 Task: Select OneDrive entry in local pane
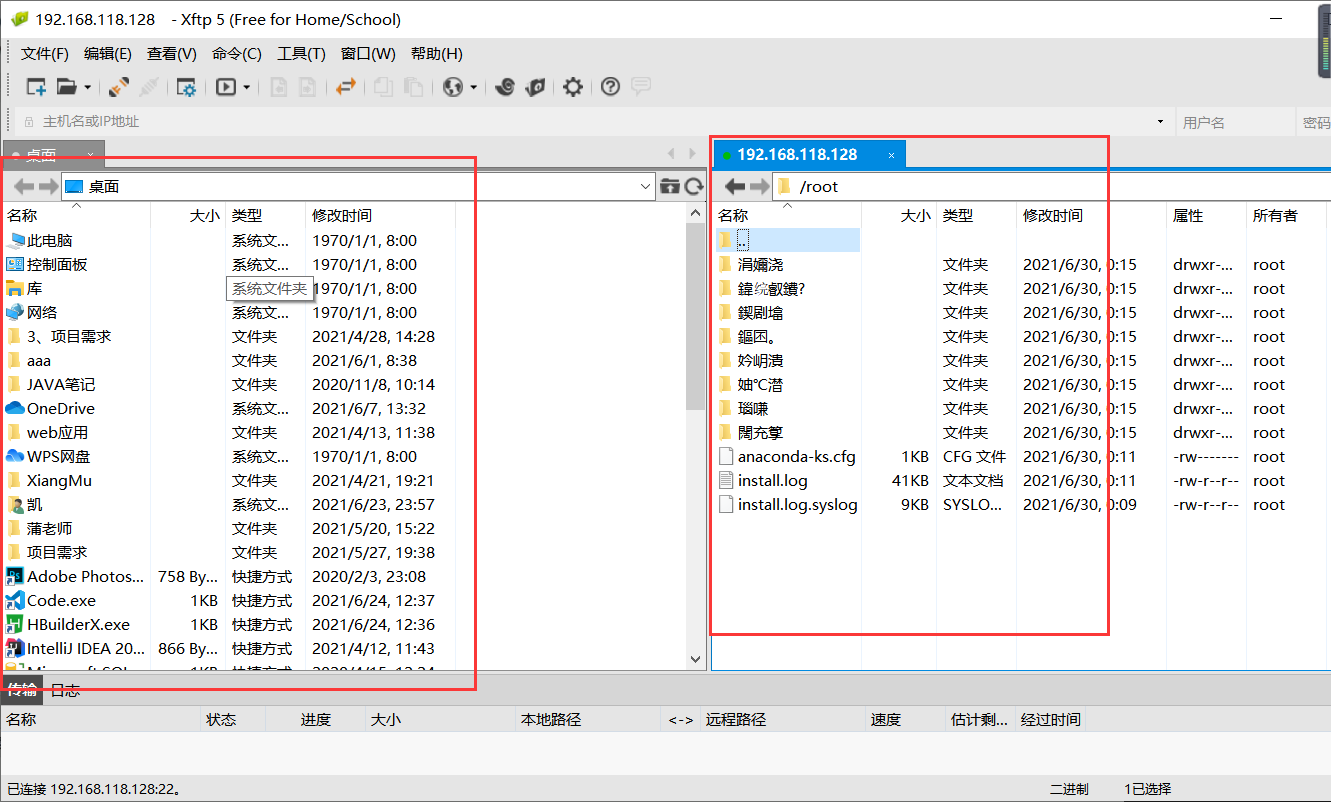[x=50, y=408]
